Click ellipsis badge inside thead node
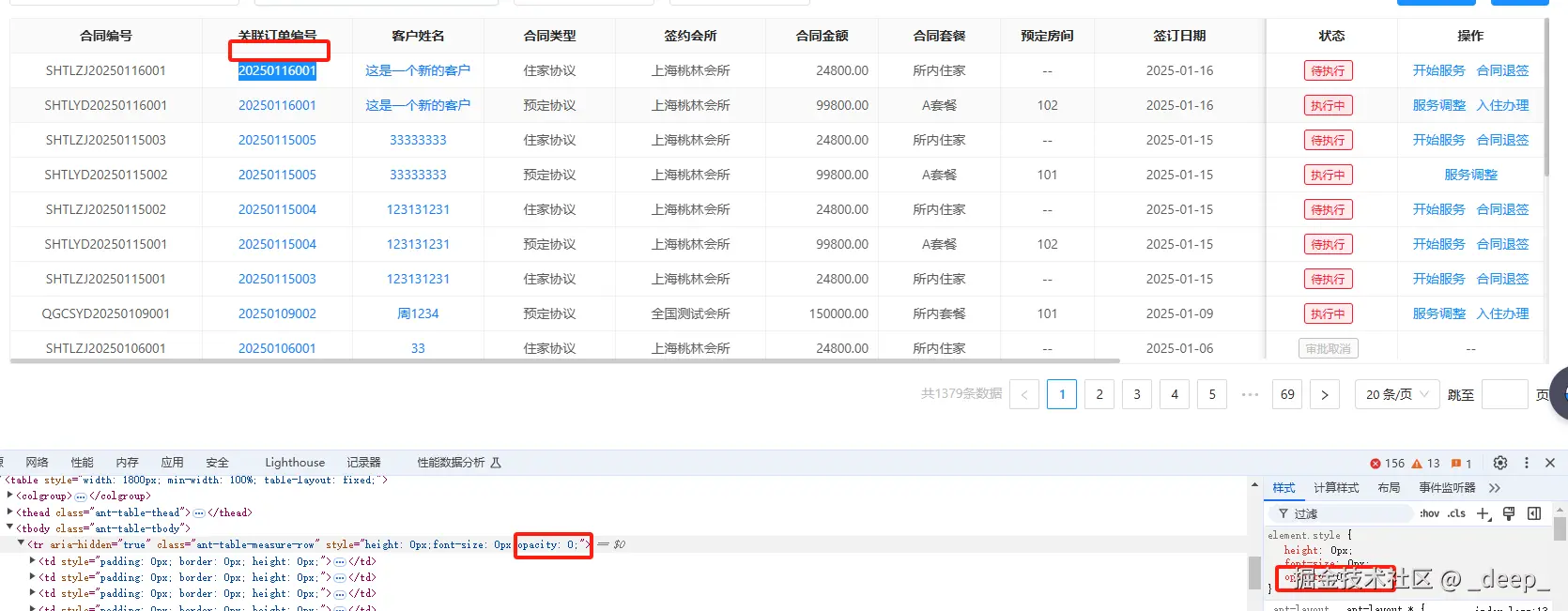This screenshot has height=611, width=1568. (199, 513)
